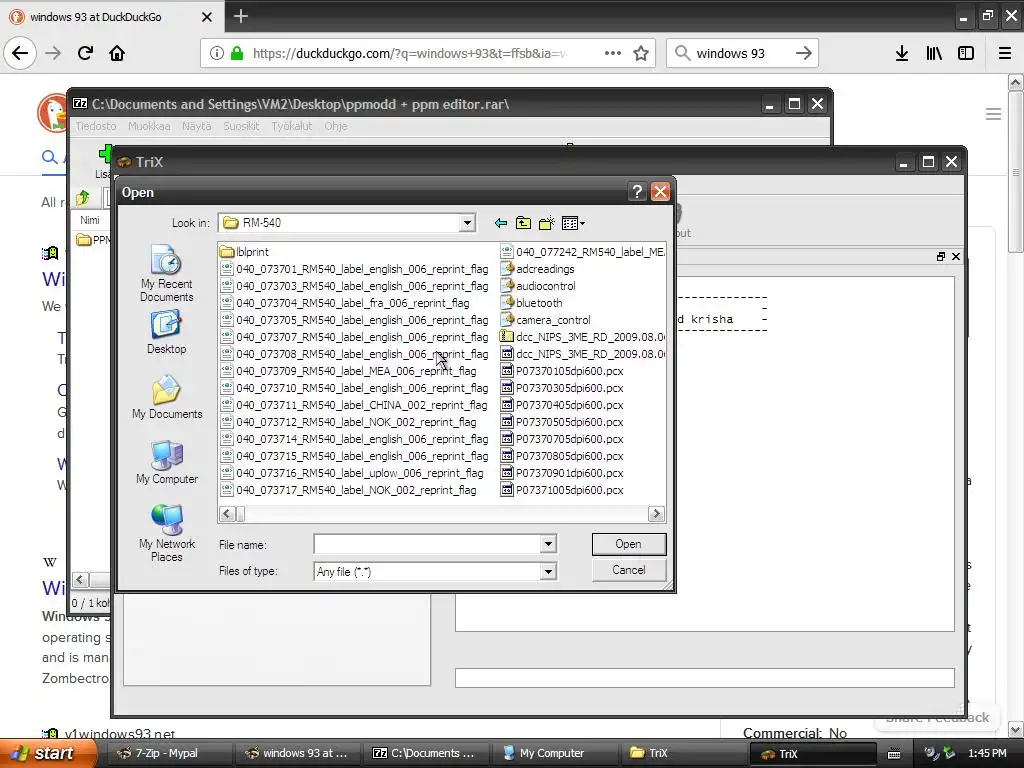Select the bluetooth file icon

(507, 302)
